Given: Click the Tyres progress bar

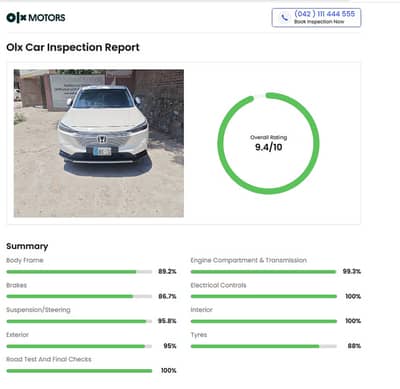Looking at the screenshot, I should (264, 346).
